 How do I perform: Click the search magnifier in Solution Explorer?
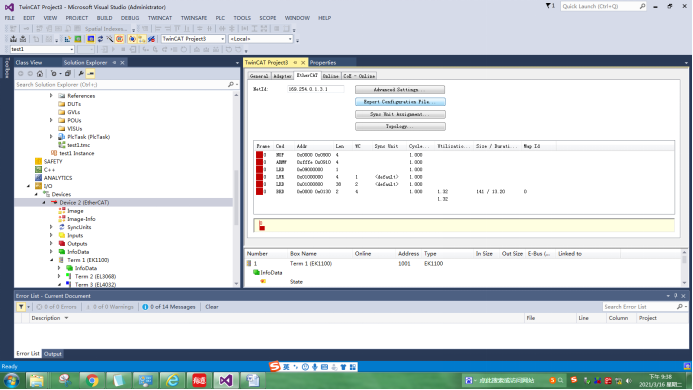click(231, 84)
